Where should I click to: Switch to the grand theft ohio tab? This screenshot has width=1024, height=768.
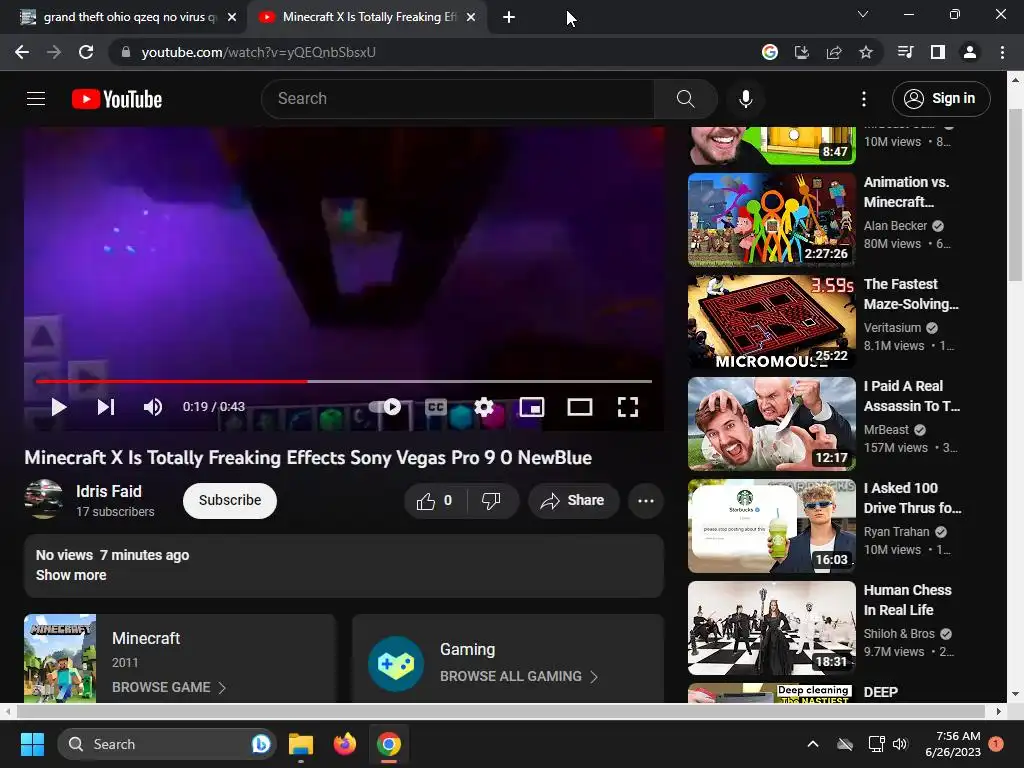[x=124, y=17]
